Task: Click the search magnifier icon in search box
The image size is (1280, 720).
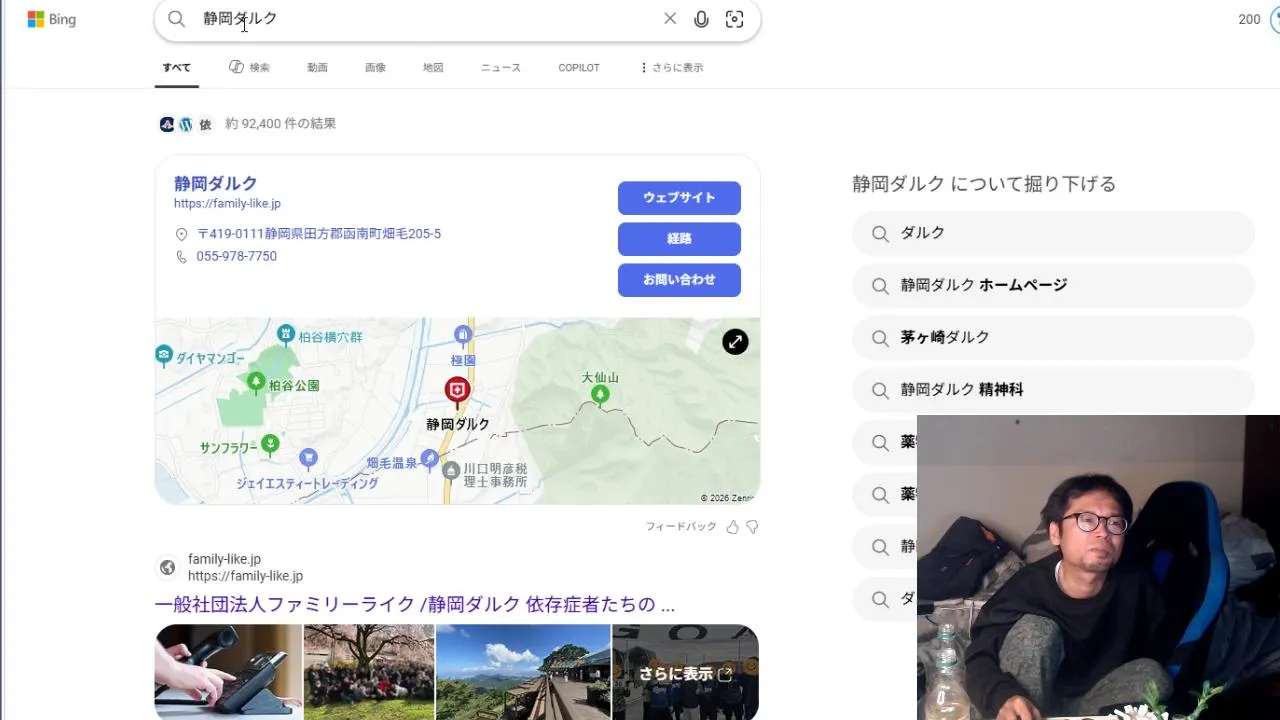Action: (x=177, y=19)
